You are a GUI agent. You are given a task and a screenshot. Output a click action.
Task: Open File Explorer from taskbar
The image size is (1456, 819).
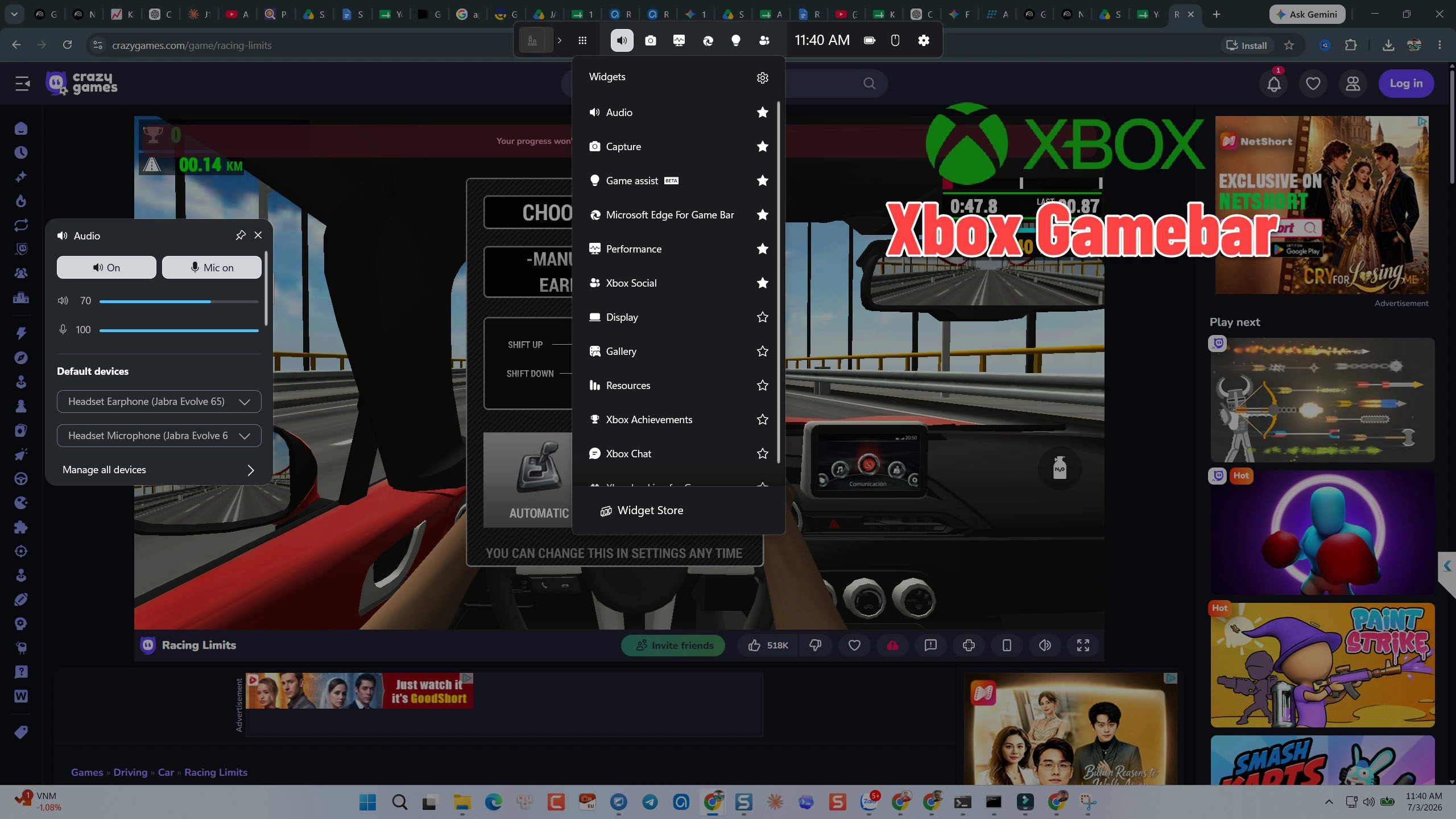462,802
